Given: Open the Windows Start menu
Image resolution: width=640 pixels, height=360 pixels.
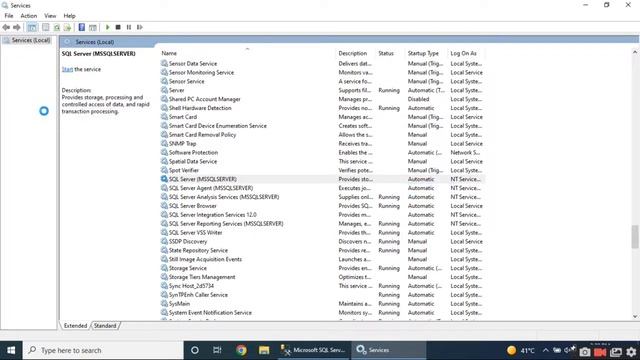Looking at the screenshot, I should pos(11,350).
